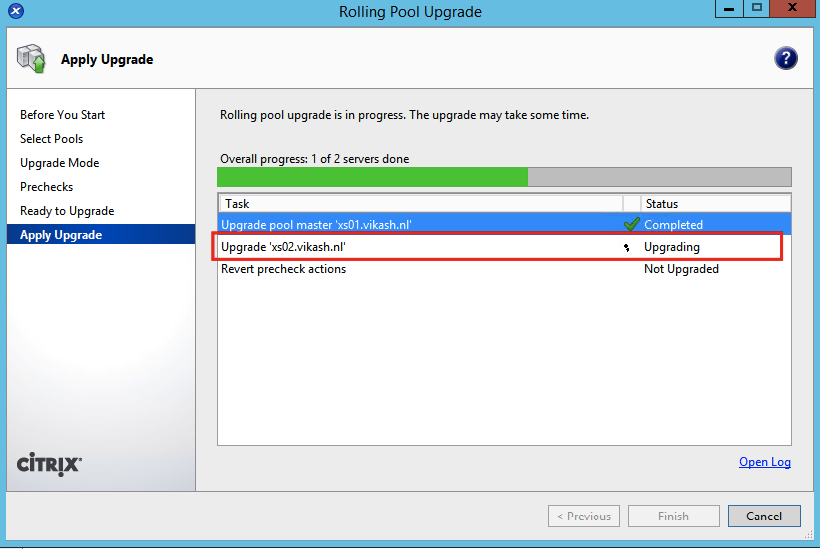Go to the Ready to Upgrade step

click(x=67, y=211)
